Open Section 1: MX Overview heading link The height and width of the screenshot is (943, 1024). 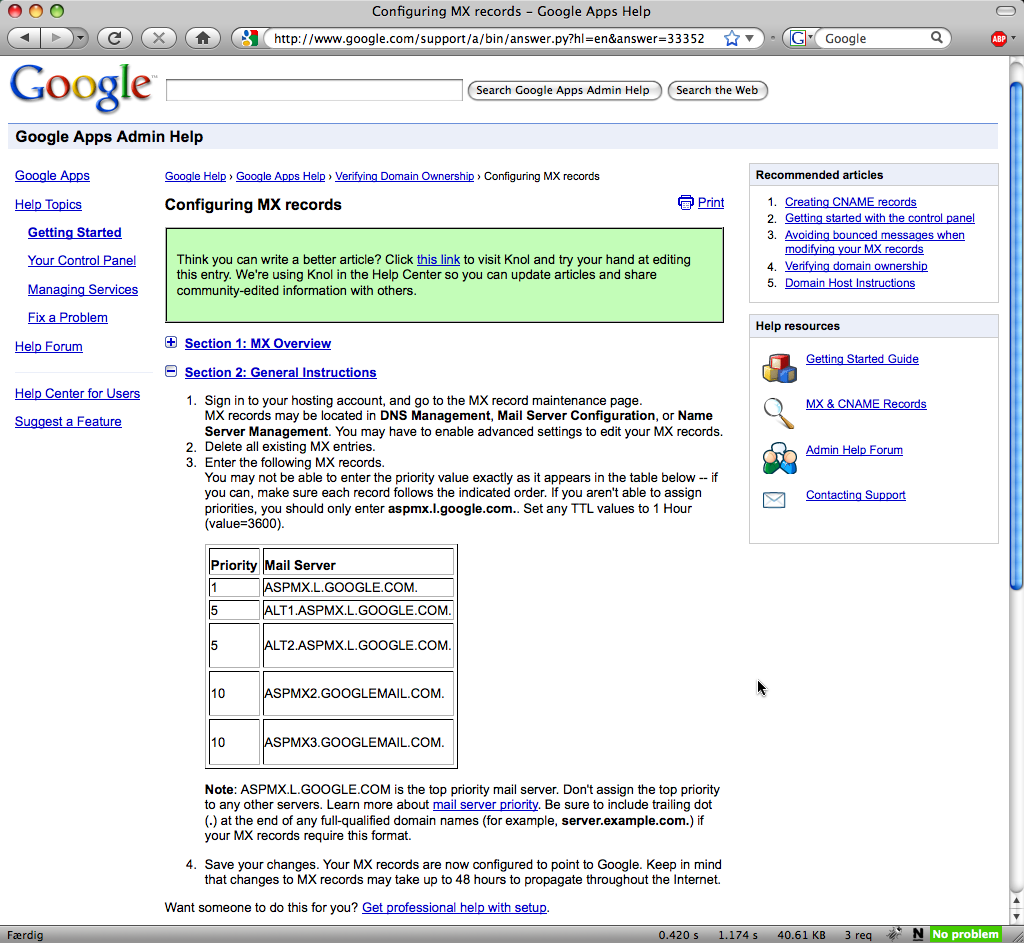point(258,344)
